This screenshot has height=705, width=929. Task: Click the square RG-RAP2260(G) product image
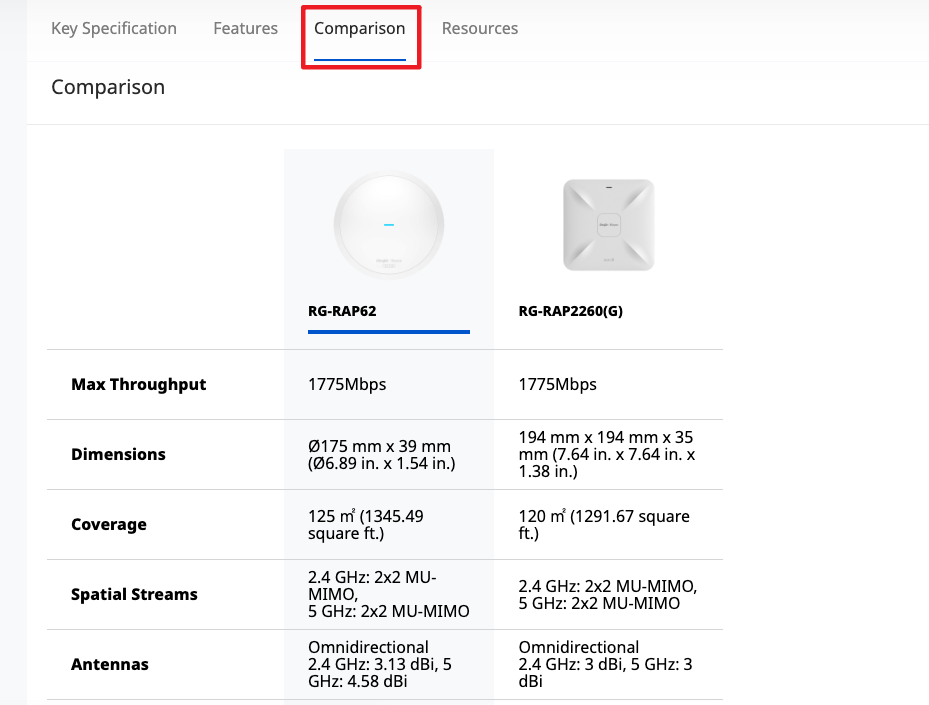pyautogui.click(x=608, y=224)
